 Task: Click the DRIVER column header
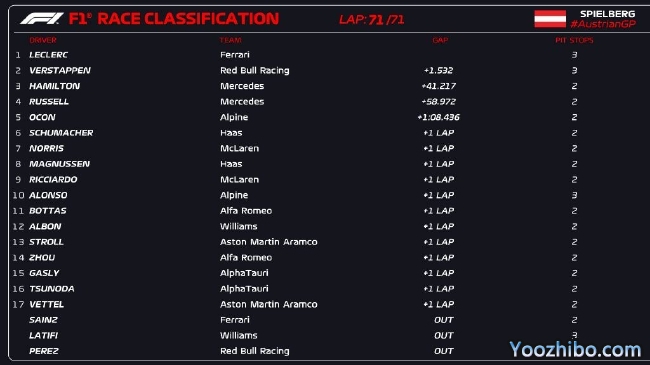(x=43, y=40)
